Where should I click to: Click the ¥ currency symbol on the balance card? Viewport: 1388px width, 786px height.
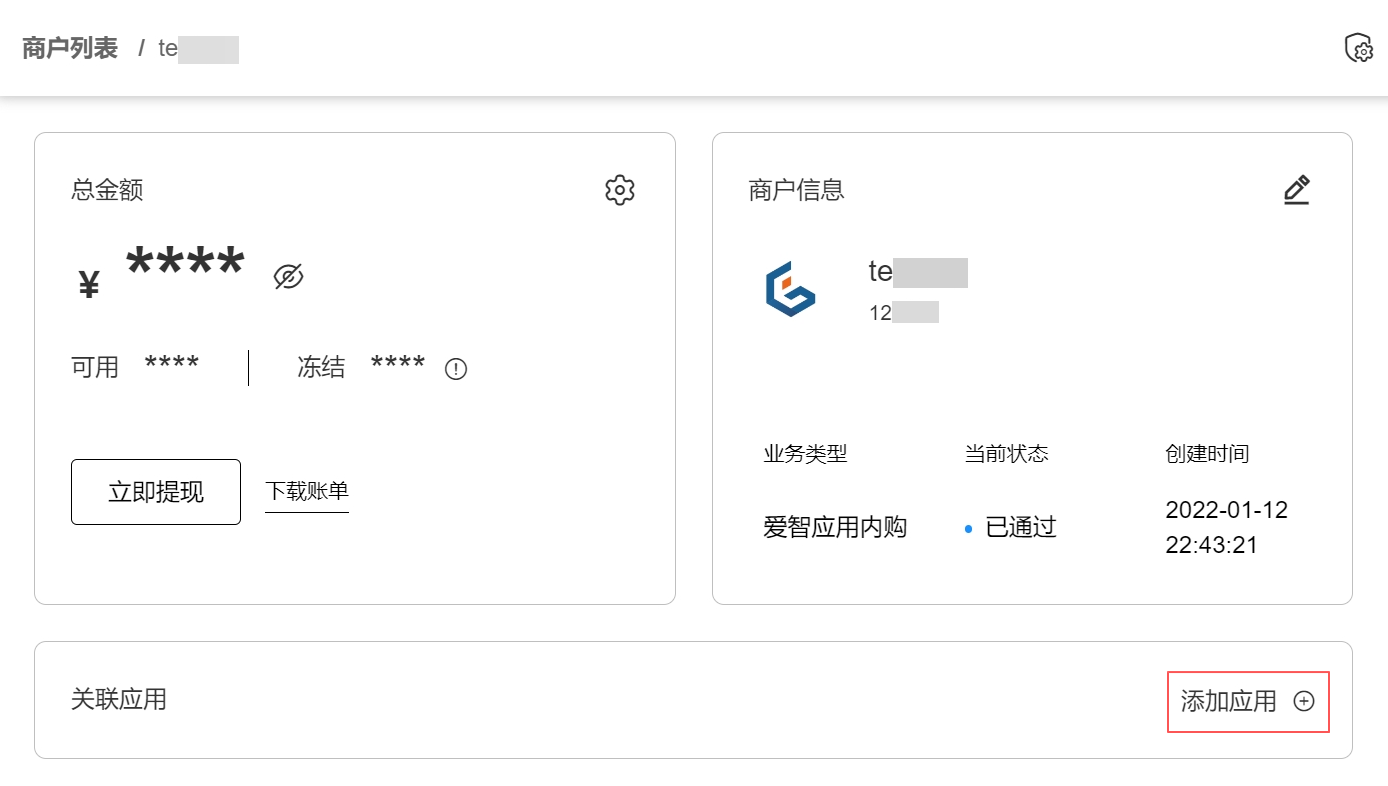[x=88, y=281]
